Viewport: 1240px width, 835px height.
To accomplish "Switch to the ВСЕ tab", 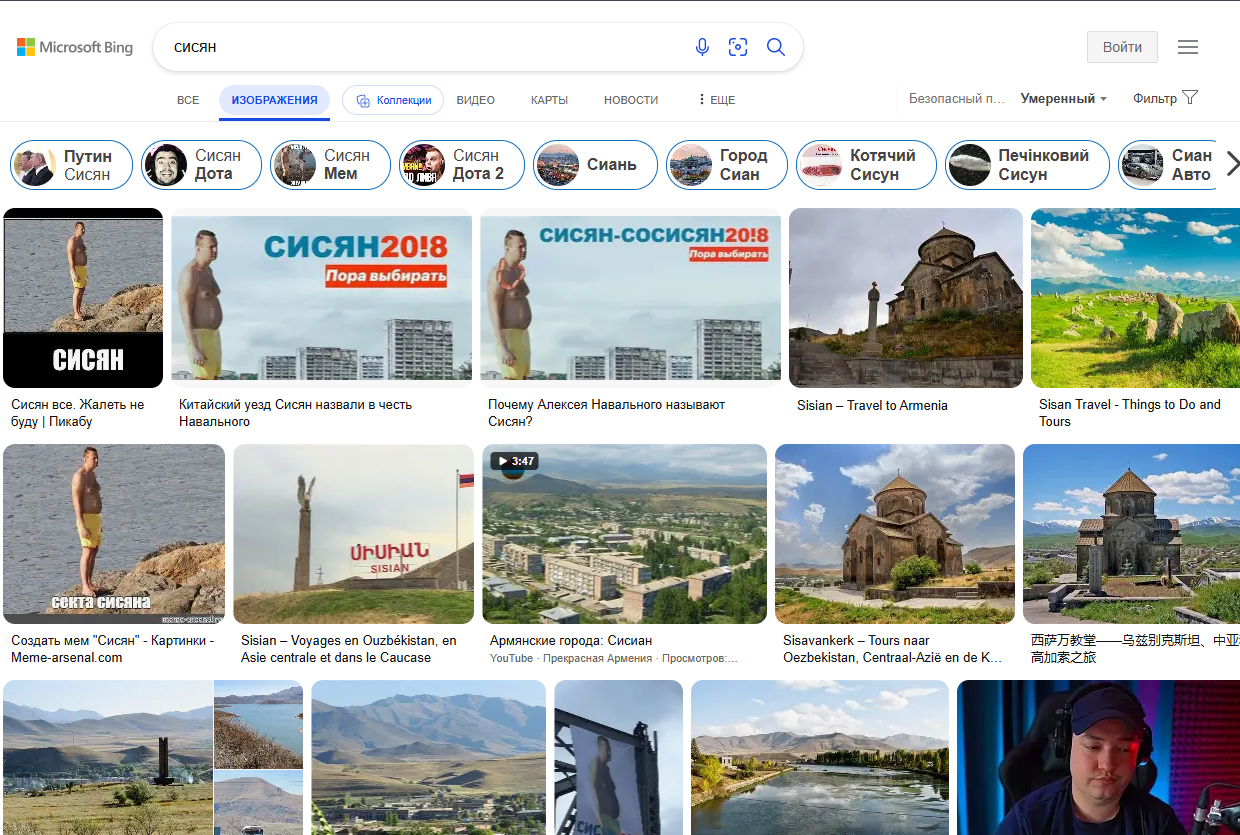I will 188,100.
